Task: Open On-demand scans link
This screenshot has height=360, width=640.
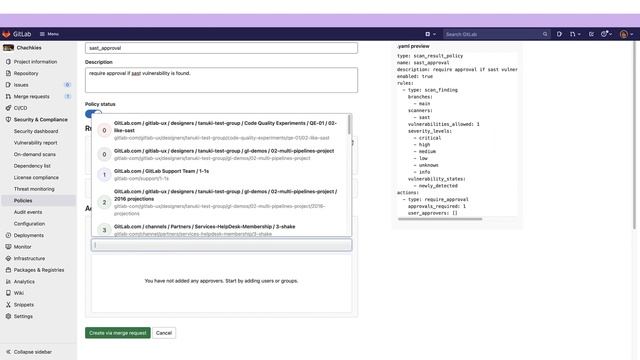Action: [35, 154]
